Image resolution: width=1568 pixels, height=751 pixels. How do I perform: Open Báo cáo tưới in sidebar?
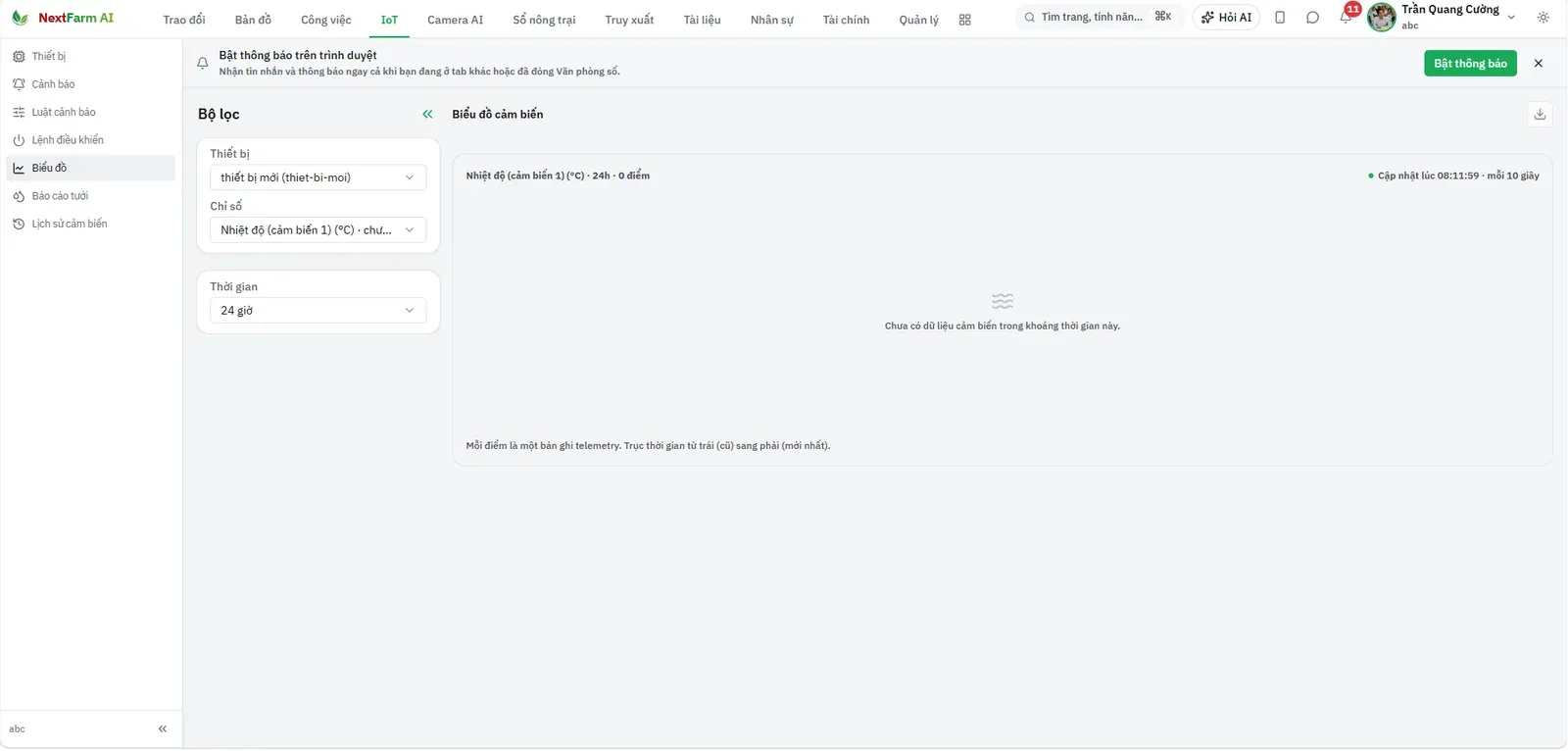pyautogui.click(x=91, y=196)
